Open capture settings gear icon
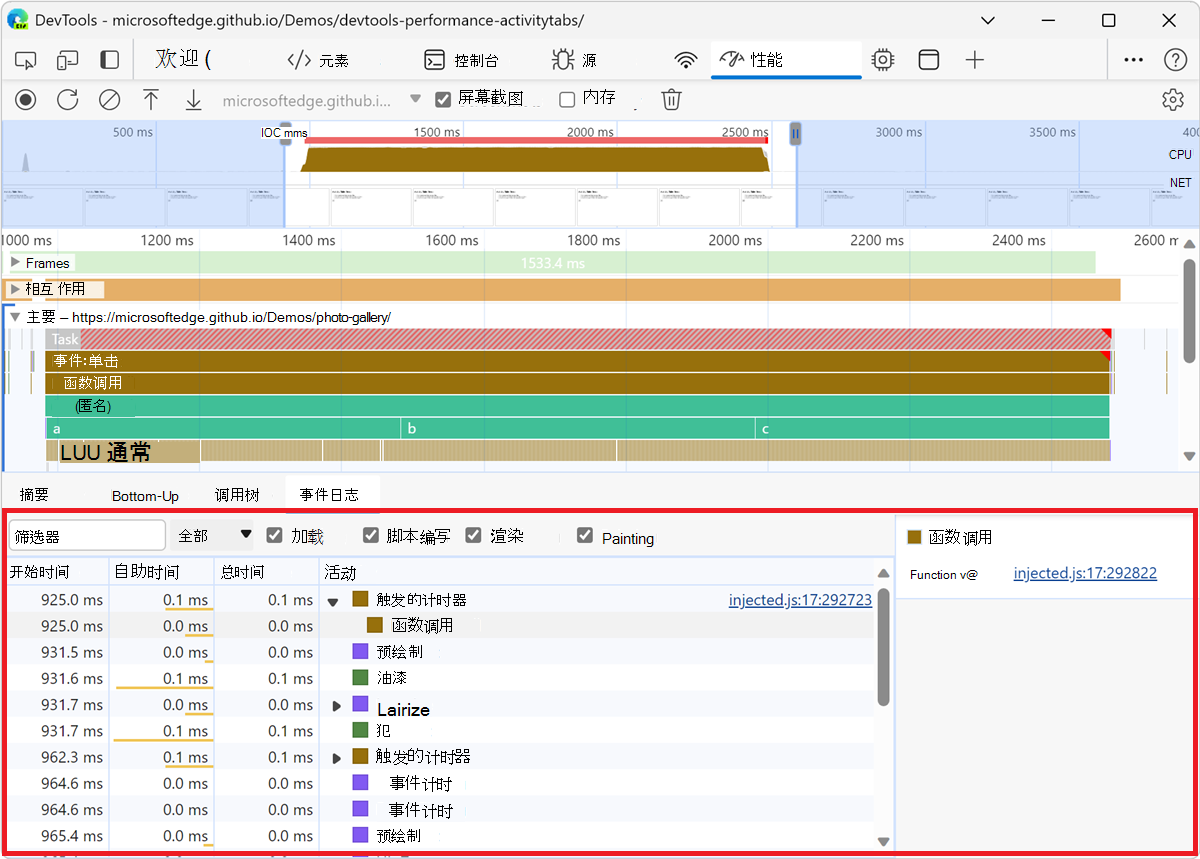This screenshot has height=859, width=1200. [x=1173, y=100]
